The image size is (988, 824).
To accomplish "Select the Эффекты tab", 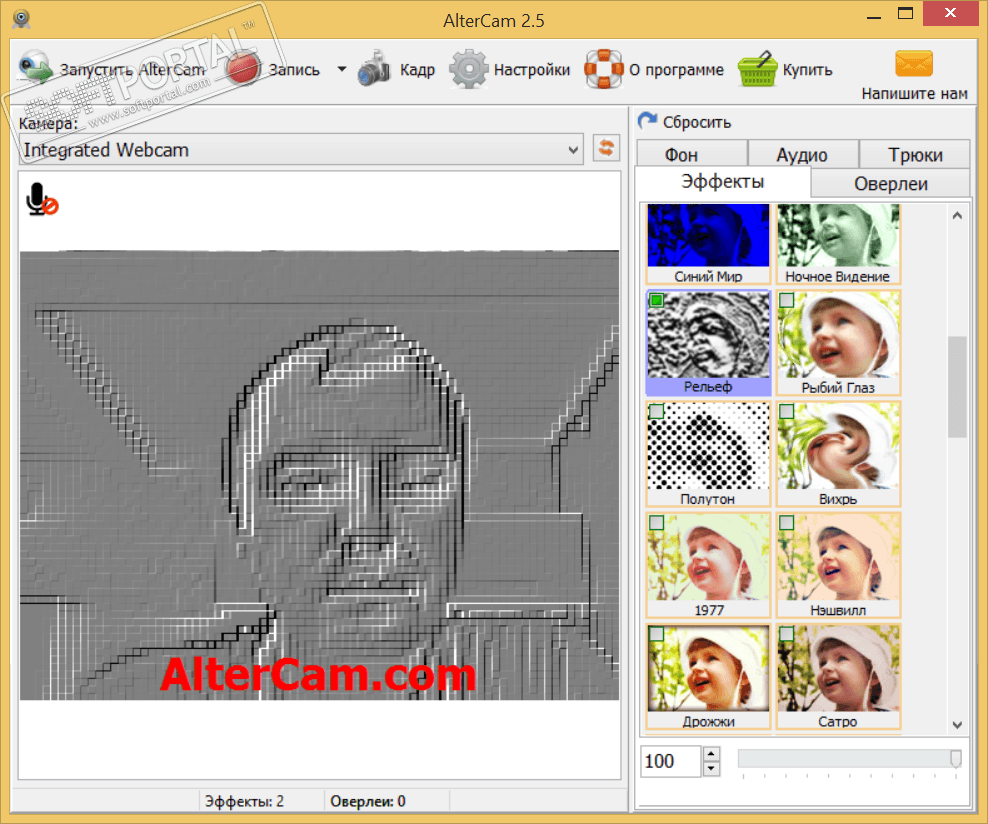I will [723, 182].
